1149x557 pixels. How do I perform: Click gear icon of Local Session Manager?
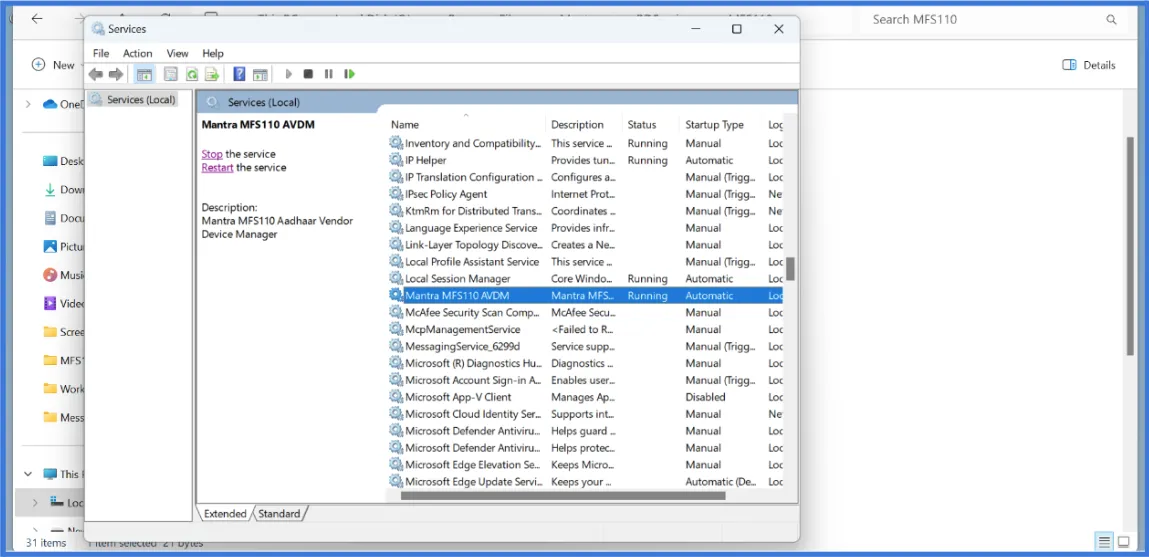pyautogui.click(x=396, y=278)
